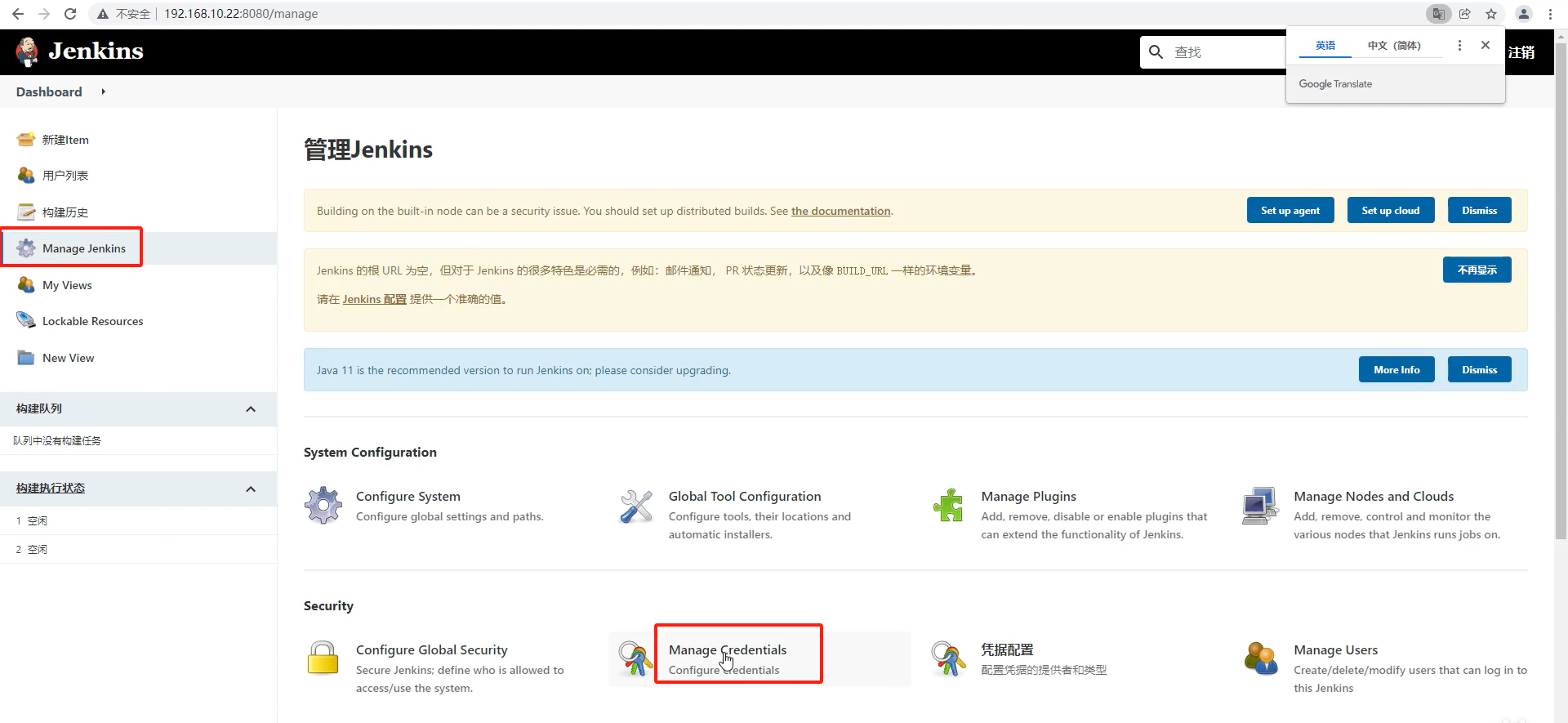
Task: Collapse the 构建执行状态 panel
Action: click(251, 489)
